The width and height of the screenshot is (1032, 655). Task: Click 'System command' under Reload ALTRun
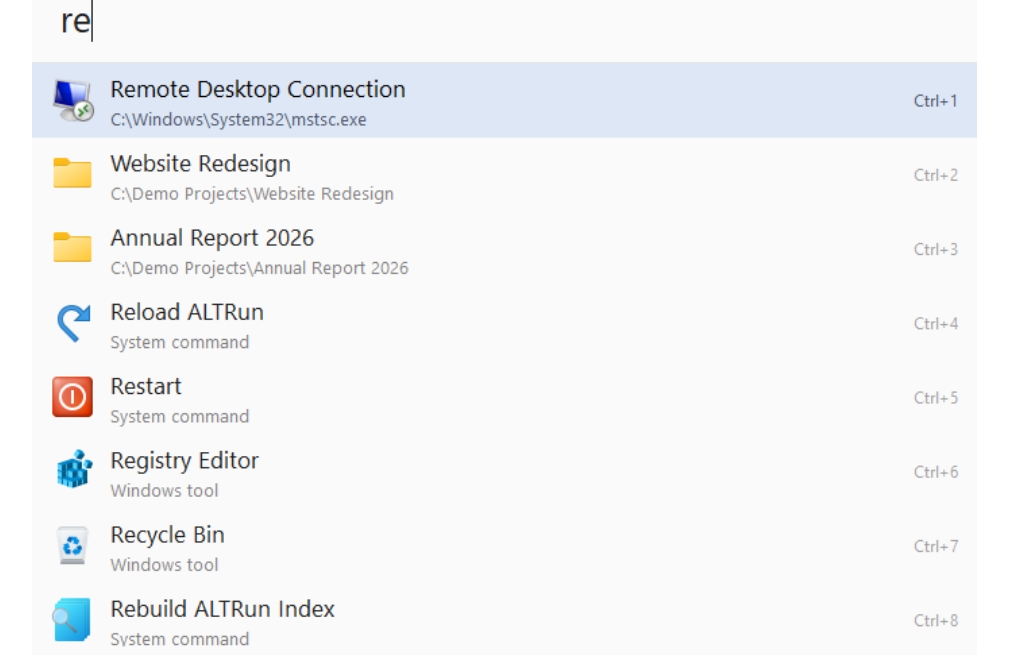180,342
